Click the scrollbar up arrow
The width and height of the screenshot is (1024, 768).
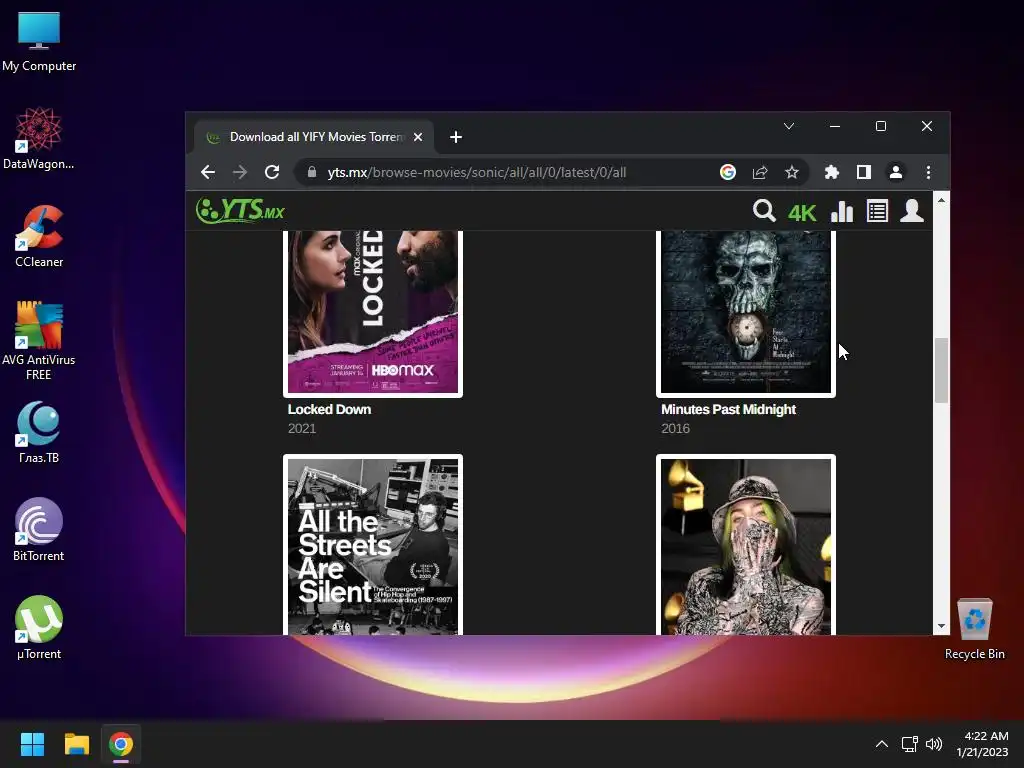tap(941, 200)
